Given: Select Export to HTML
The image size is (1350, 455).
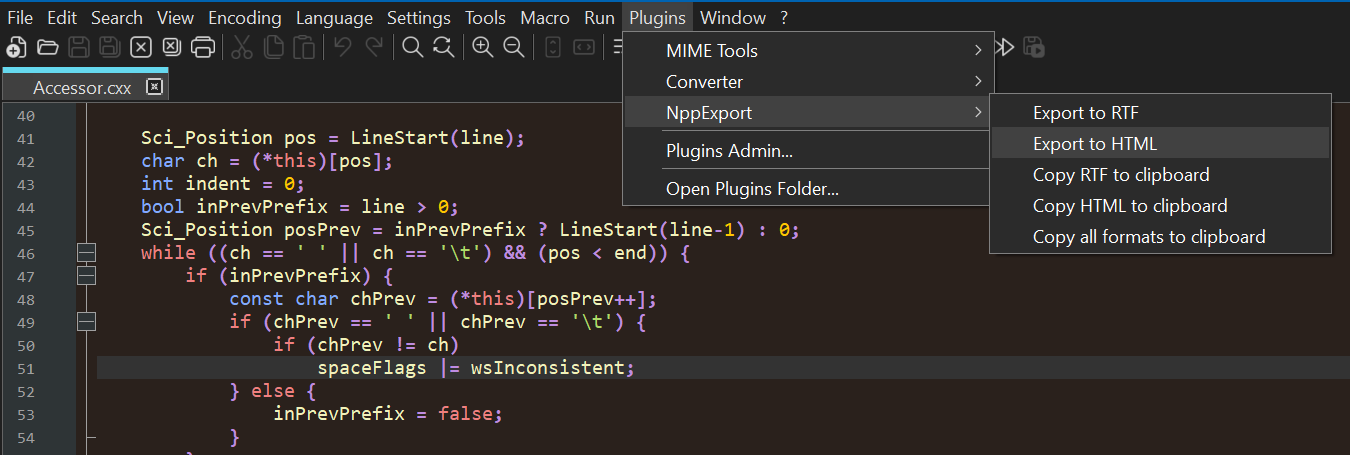Looking at the screenshot, I should point(1095,144).
